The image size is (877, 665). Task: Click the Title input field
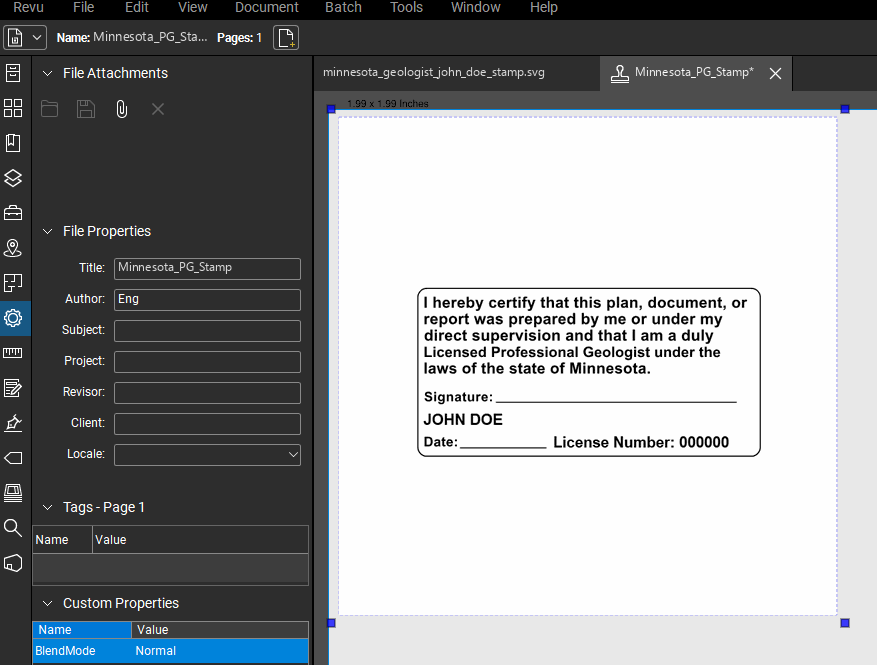[x=208, y=268]
